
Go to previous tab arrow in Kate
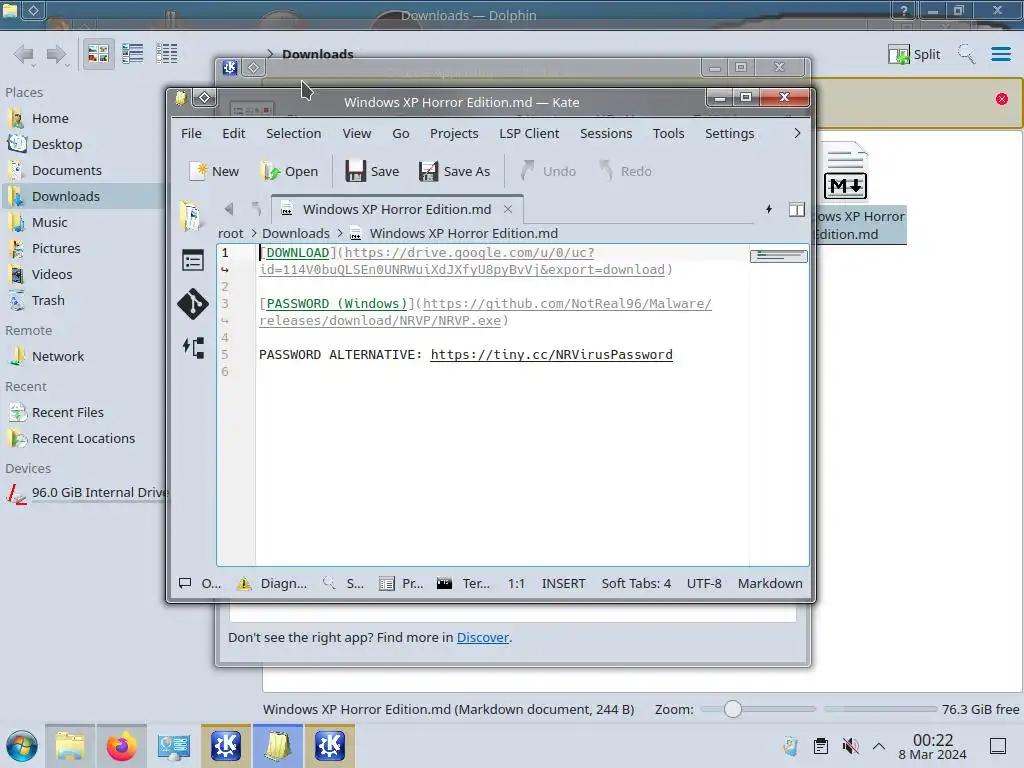229,209
